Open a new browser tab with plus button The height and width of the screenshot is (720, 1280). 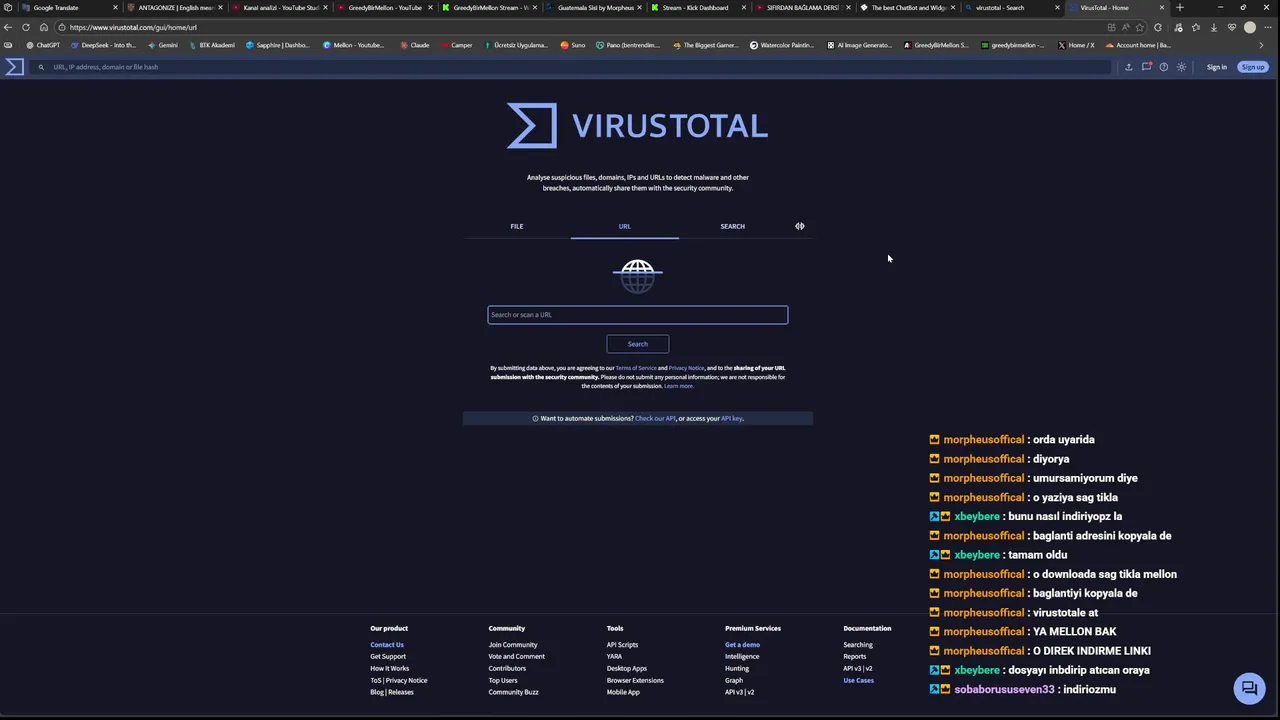point(1180,8)
